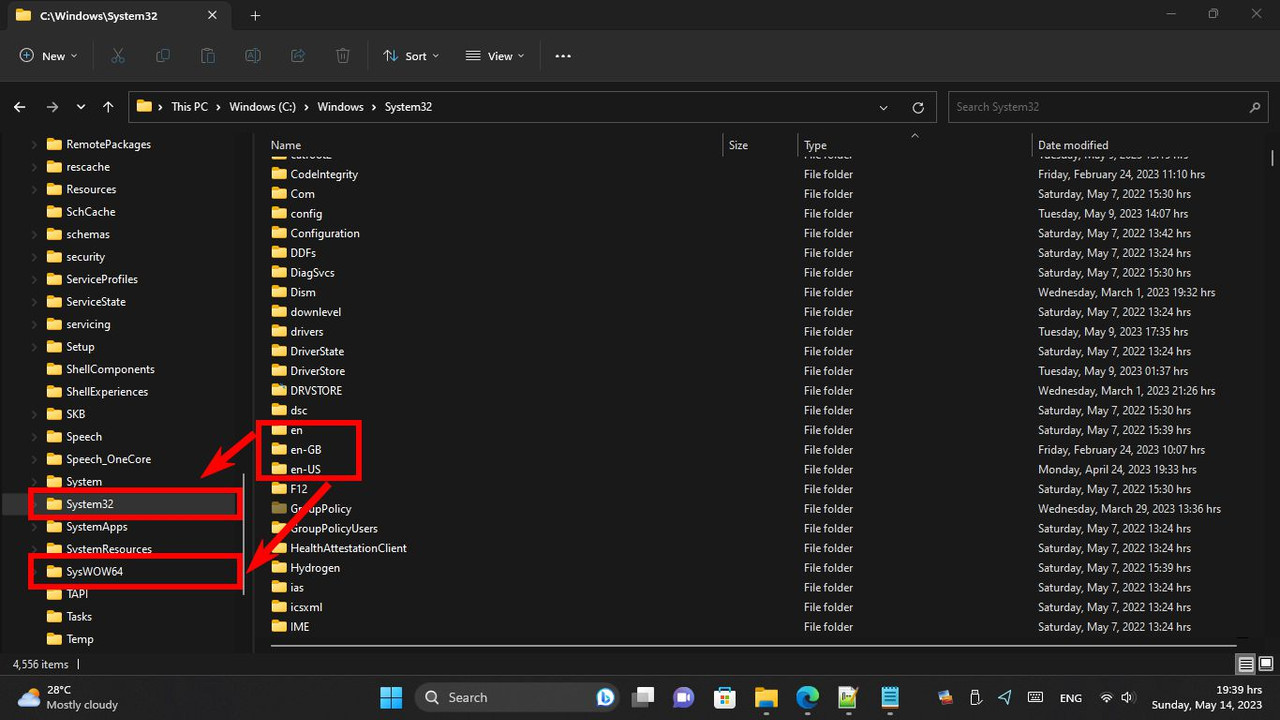
Task: Select the Rename icon in the toolbar
Action: pos(252,55)
